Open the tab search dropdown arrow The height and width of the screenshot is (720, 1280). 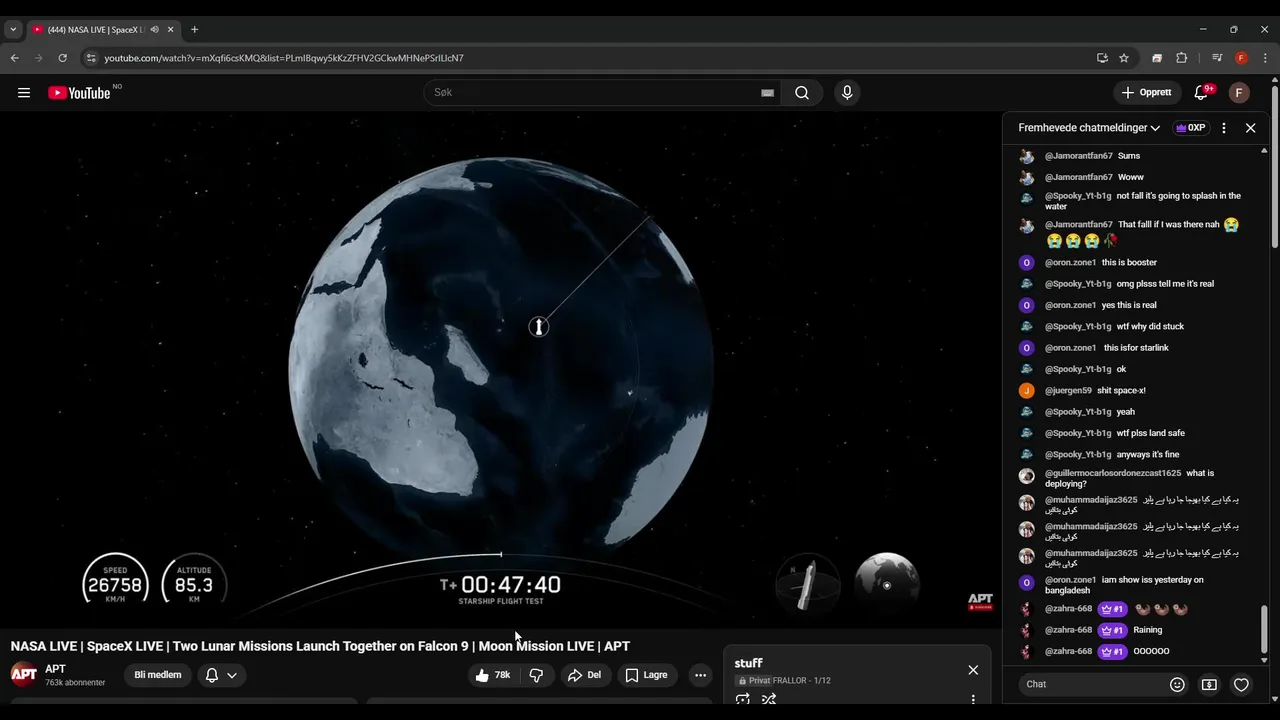(x=13, y=30)
